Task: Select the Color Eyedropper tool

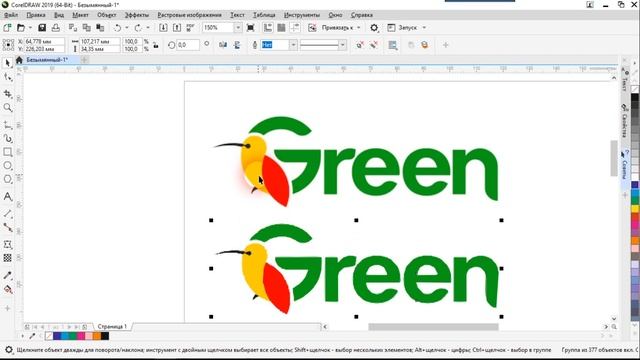Action: point(7,276)
